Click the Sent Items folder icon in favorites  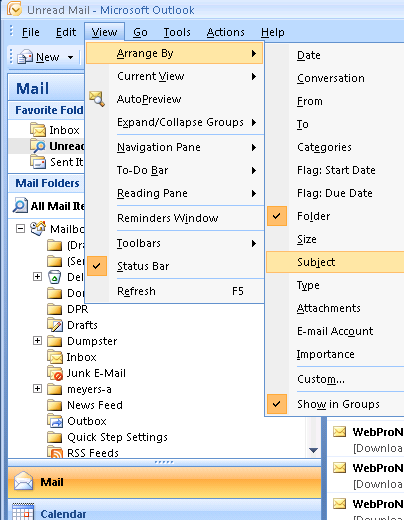[x=38, y=162]
